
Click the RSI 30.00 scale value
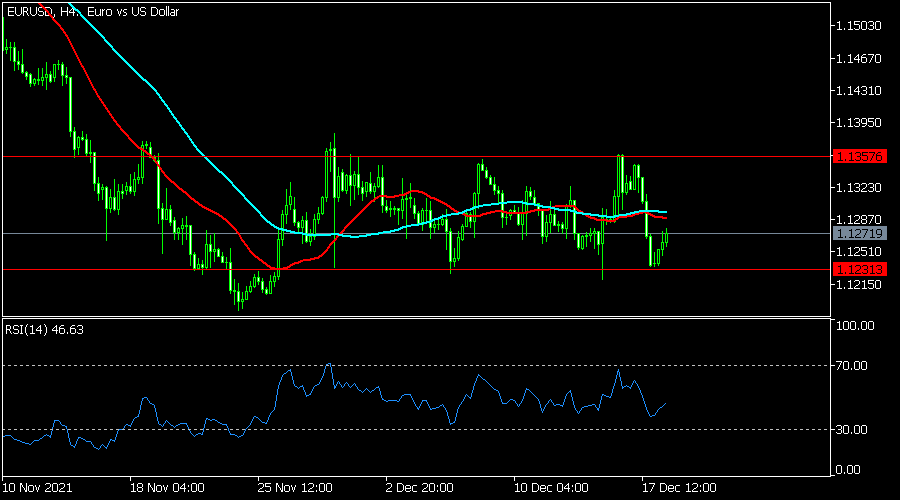[x=852, y=429]
